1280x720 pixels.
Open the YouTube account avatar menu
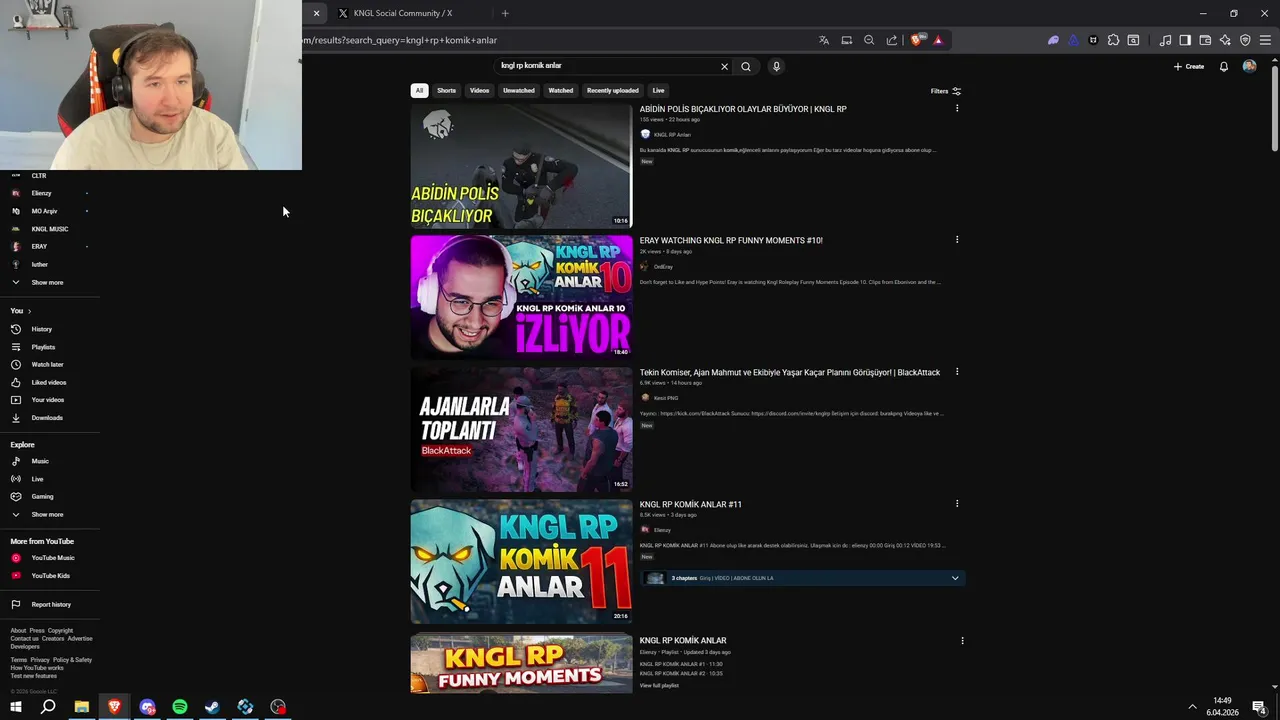tap(1249, 66)
